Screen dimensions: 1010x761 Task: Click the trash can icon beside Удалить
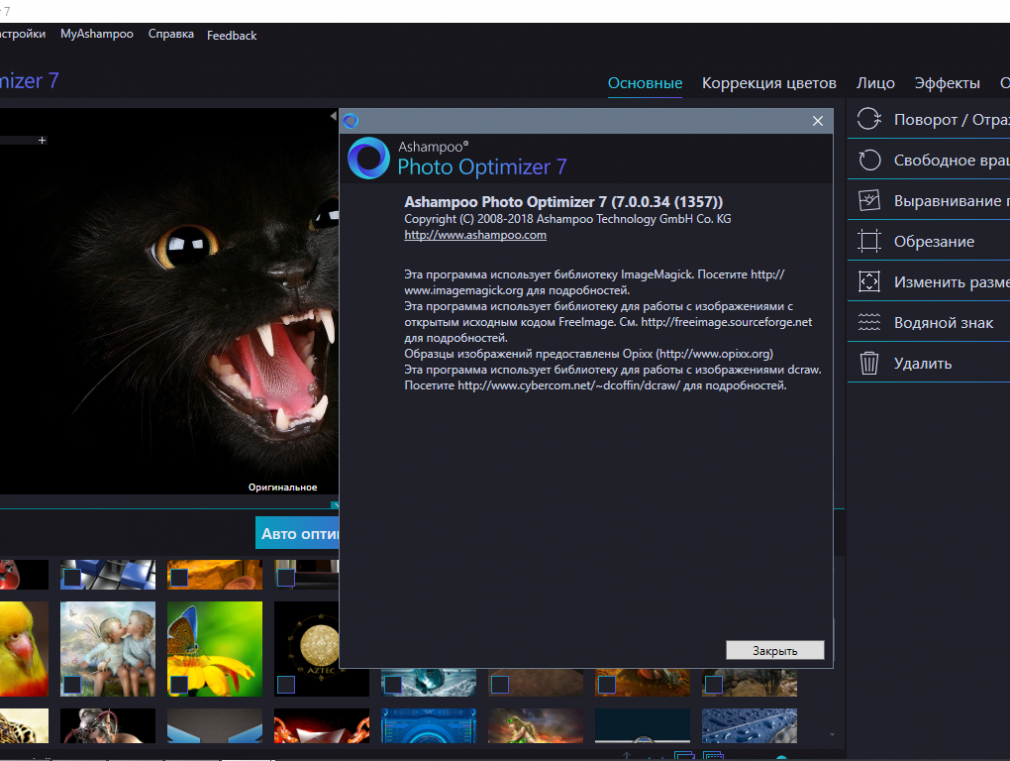(x=869, y=363)
